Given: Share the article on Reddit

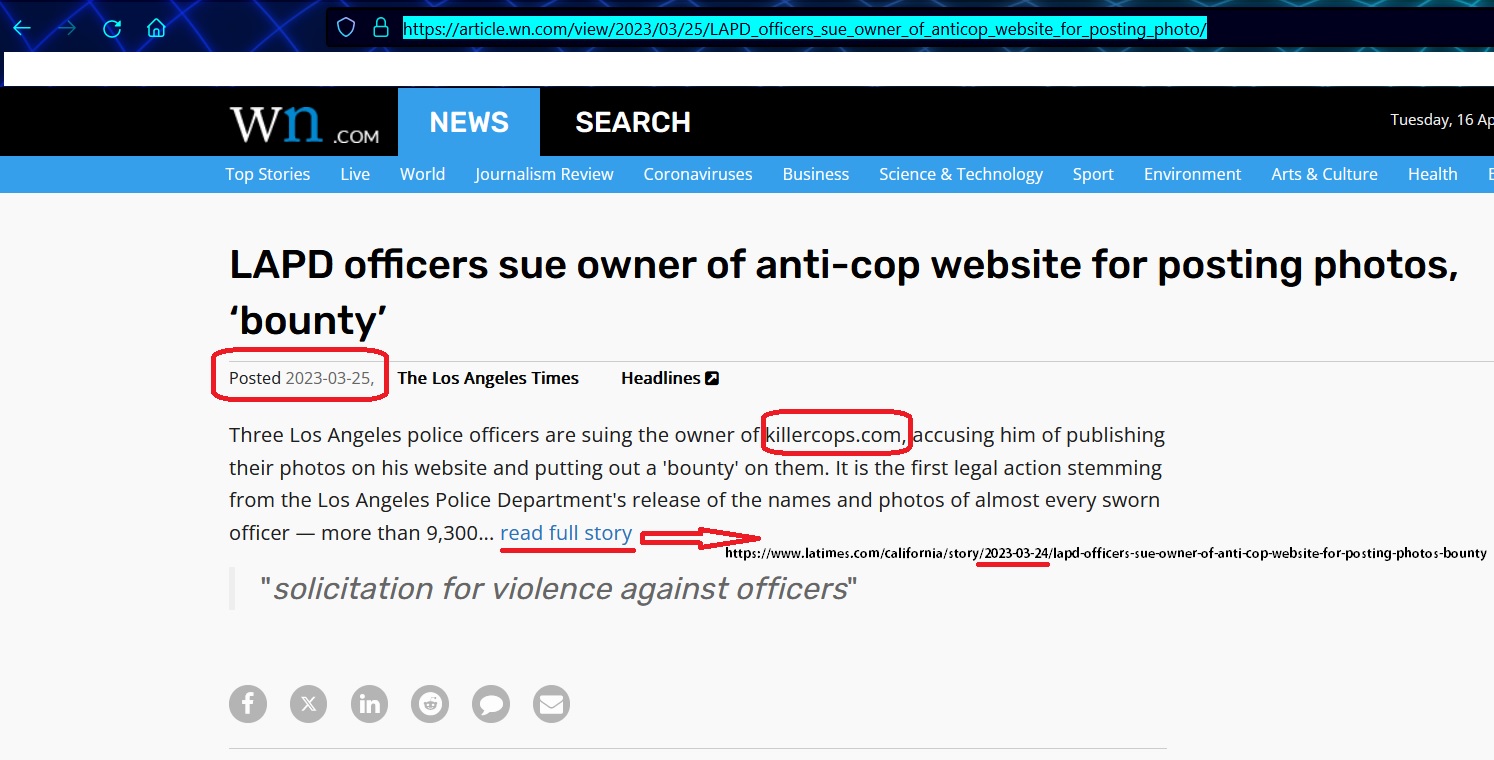Looking at the screenshot, I should (430, 704).
